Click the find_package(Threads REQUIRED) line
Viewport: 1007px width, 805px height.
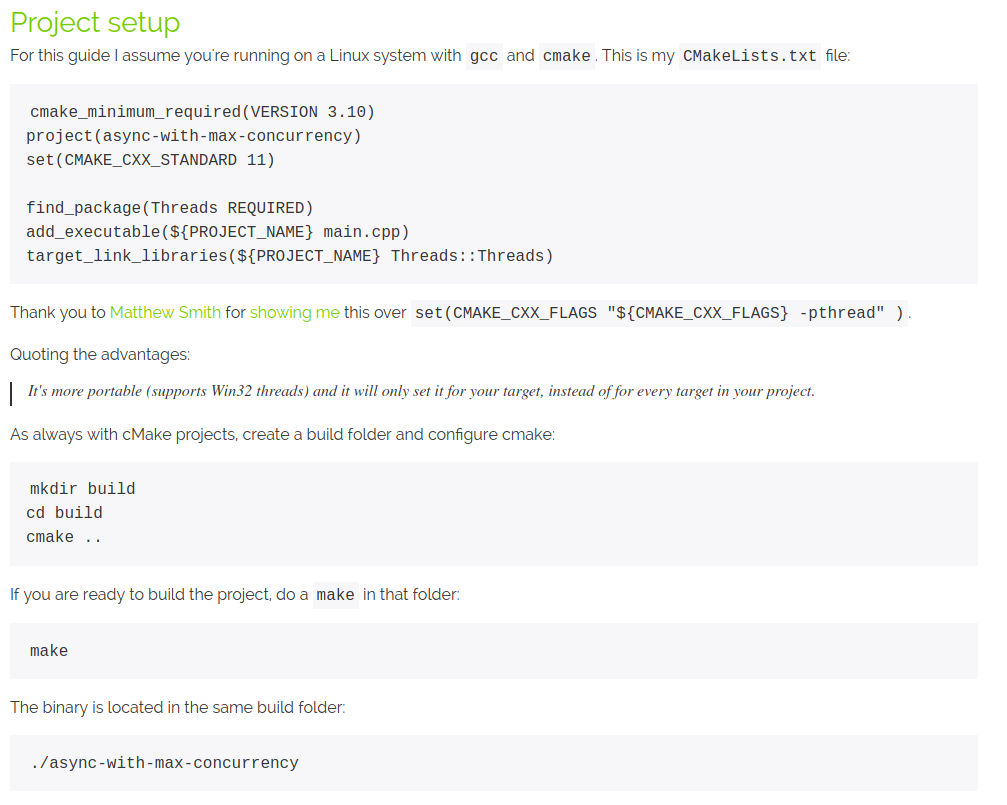coord(170,208)
